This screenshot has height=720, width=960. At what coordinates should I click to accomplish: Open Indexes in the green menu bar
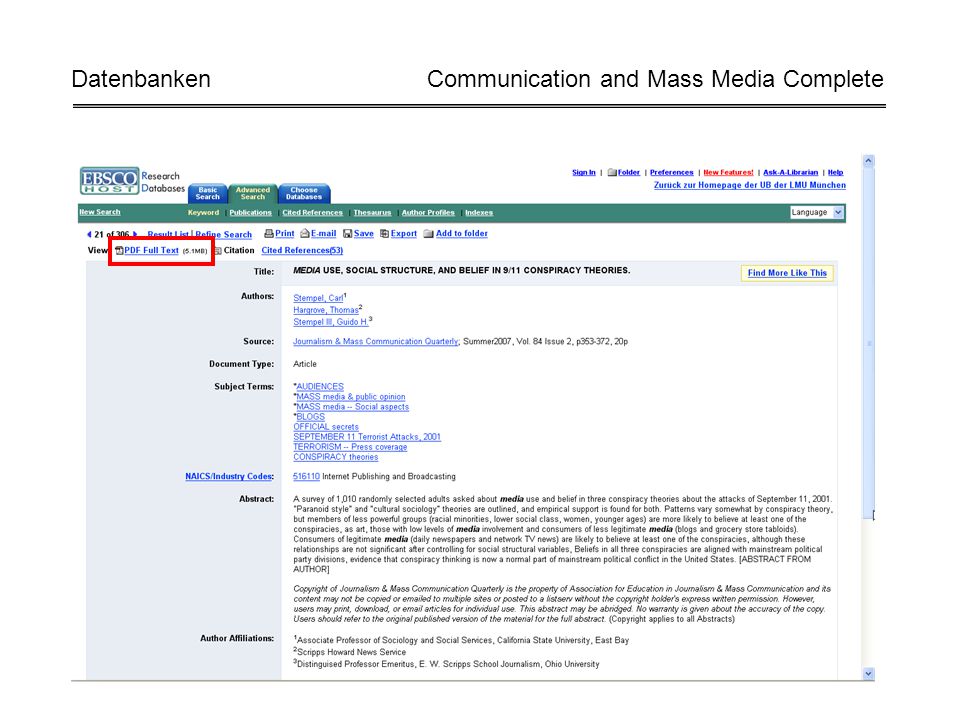(479, 212)
